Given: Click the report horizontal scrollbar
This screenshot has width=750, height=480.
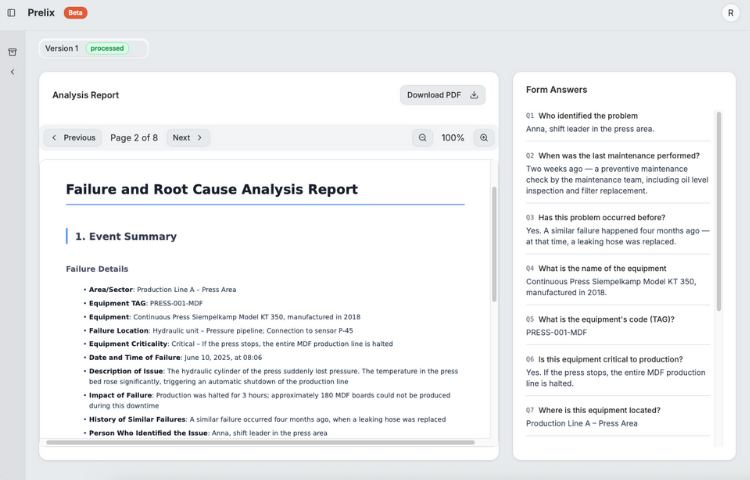Looking at the screenshot, I should click(x=261, y=442).
